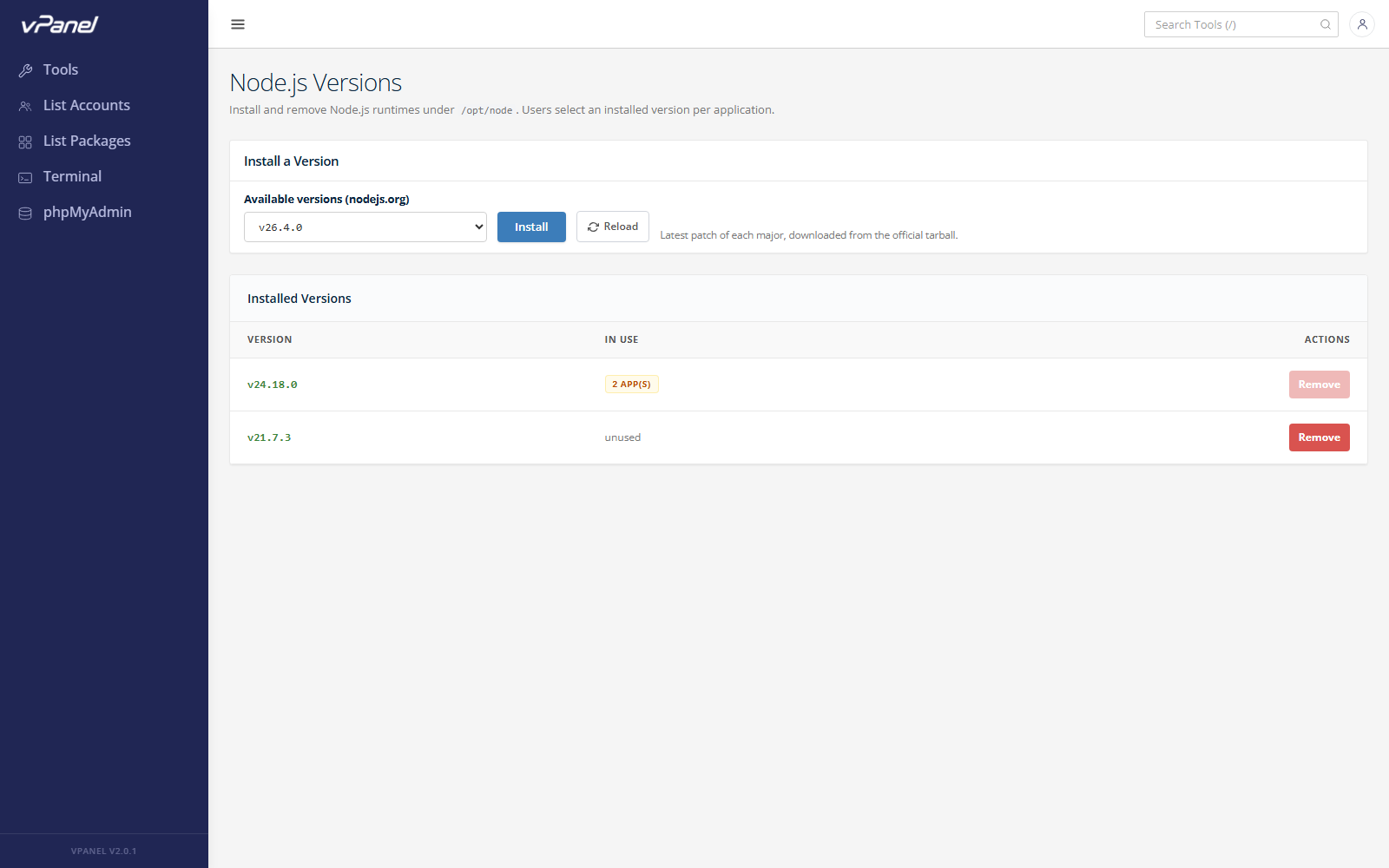1389x868 pixels.
Task: Select version text v24.18.0
Action: click(273, 385)
